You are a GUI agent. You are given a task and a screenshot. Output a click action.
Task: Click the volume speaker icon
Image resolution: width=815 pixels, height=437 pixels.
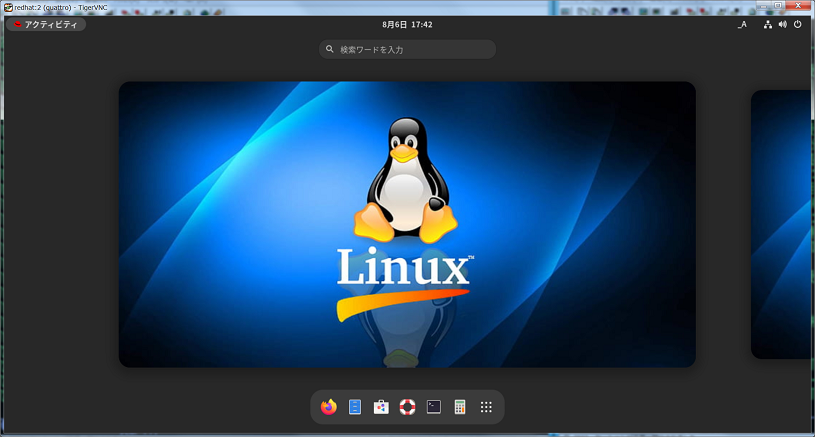pyautogui.click(x=782, y=24)
